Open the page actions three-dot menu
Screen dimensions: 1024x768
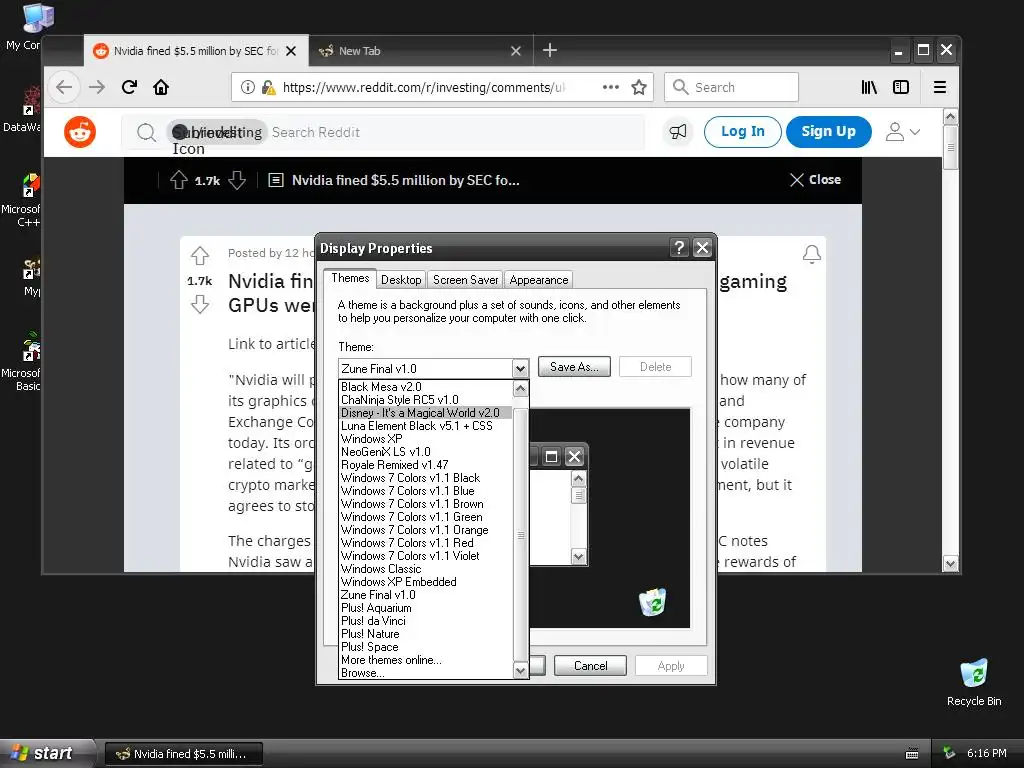click(x=611, y=87)
